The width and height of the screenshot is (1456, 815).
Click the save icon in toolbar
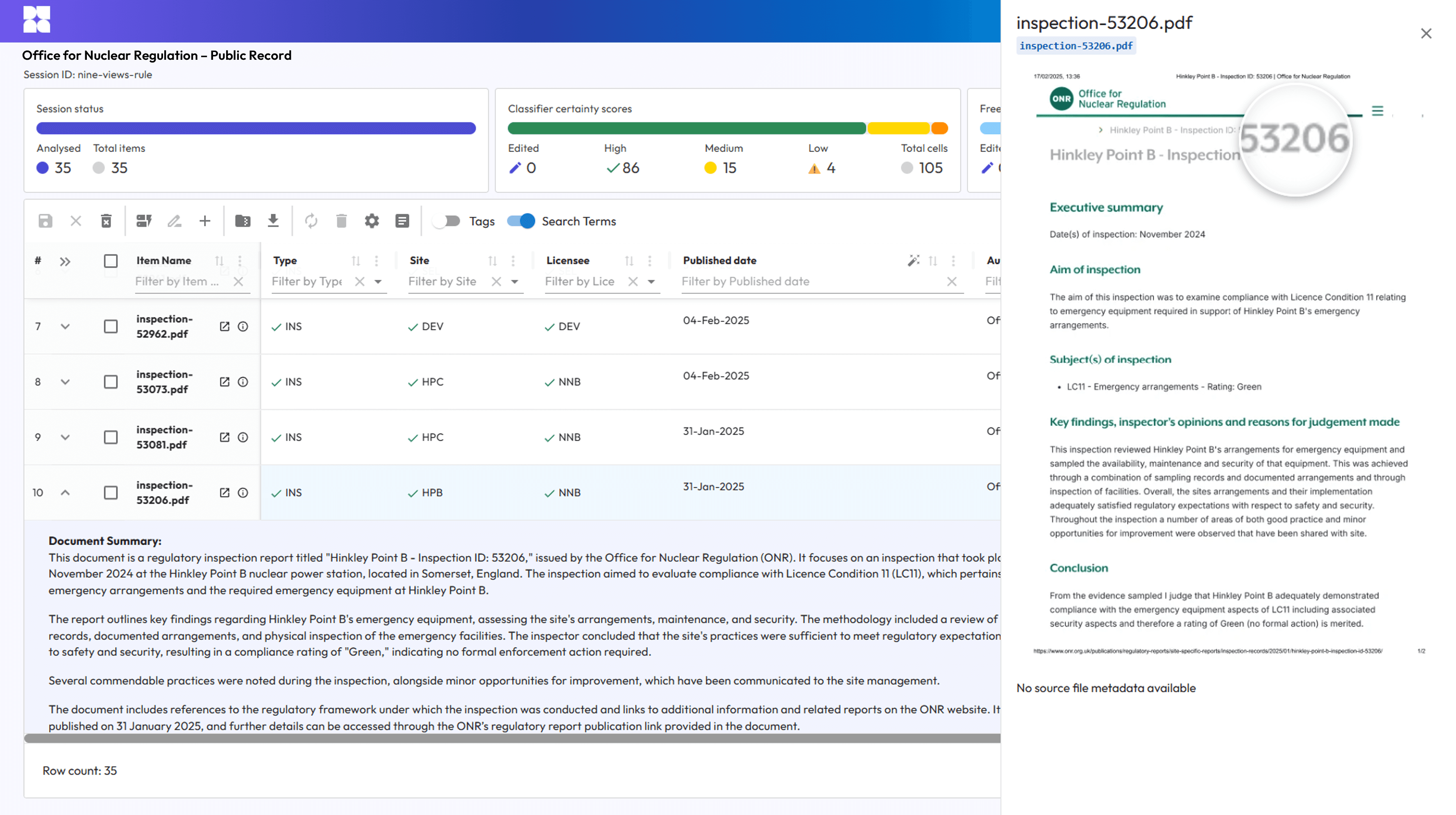45,221
